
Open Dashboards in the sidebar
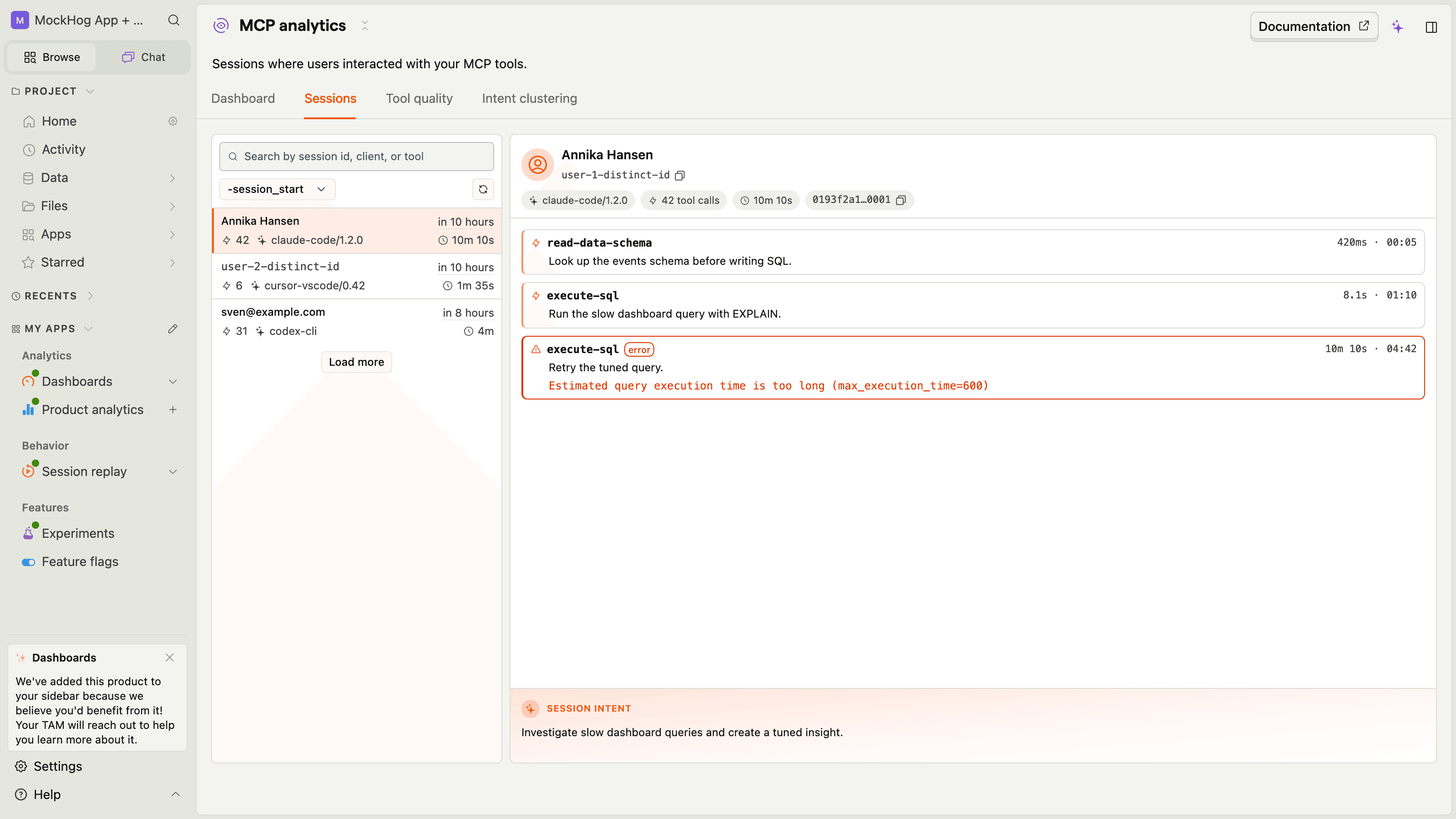click(x=77, y=382)
